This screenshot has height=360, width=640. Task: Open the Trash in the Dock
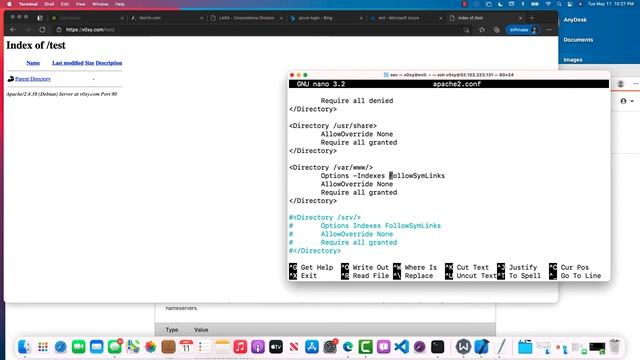coord(615,347)
